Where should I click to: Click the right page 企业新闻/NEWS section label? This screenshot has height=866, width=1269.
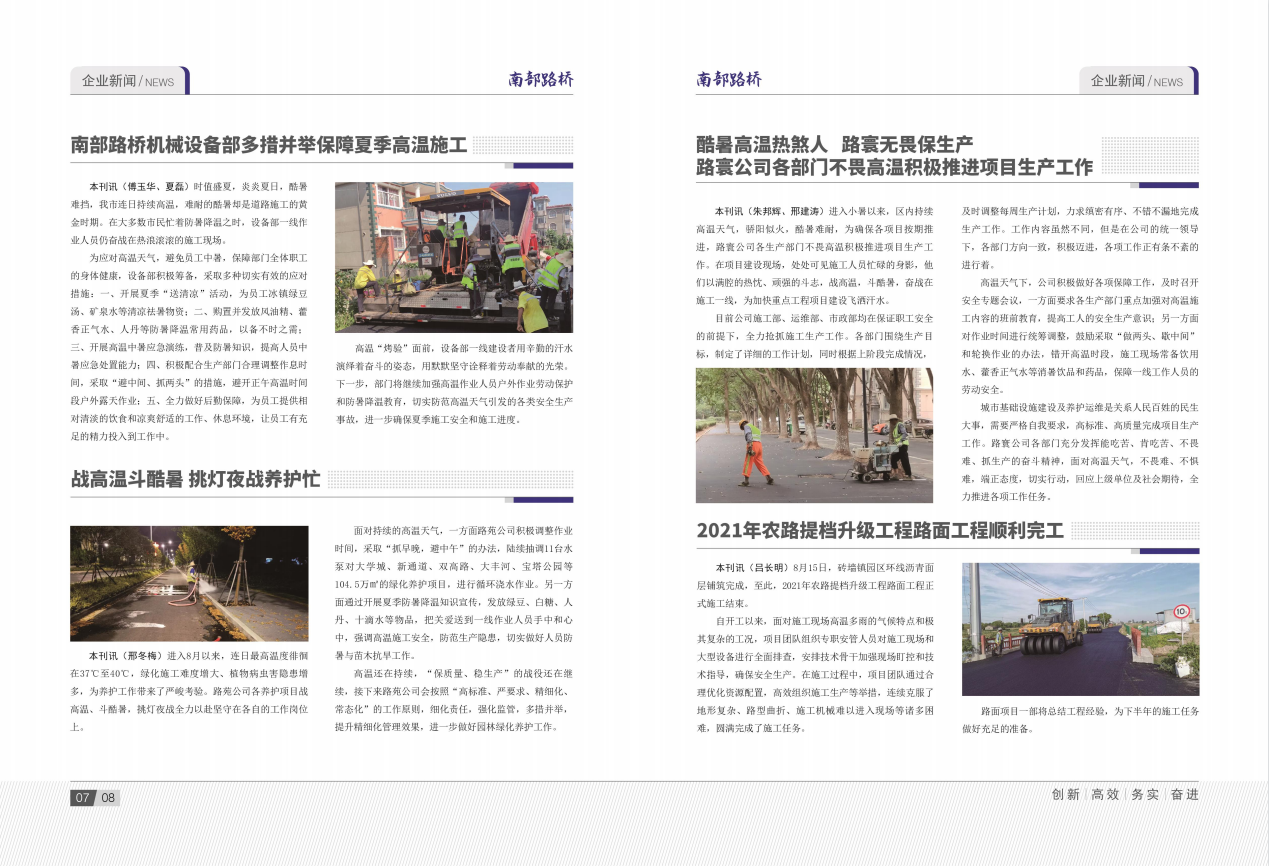pos(1138,81)
